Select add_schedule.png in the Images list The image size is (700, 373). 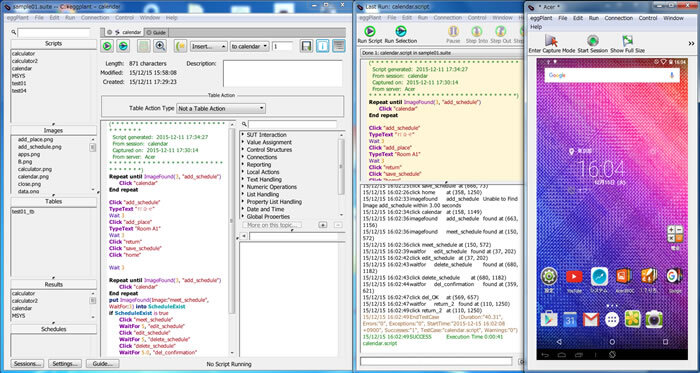[40, 146]
